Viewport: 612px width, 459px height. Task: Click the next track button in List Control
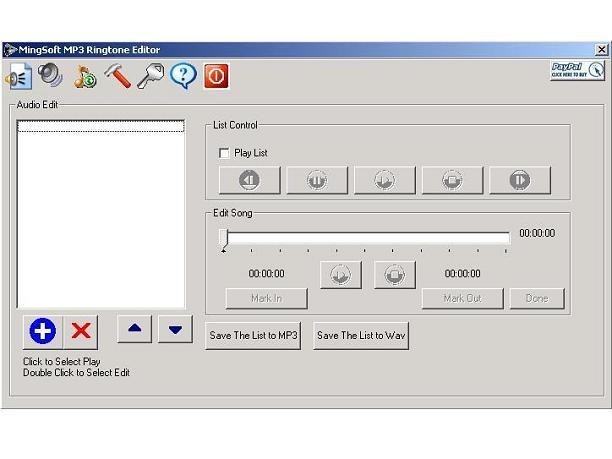[x=520, y=180]
